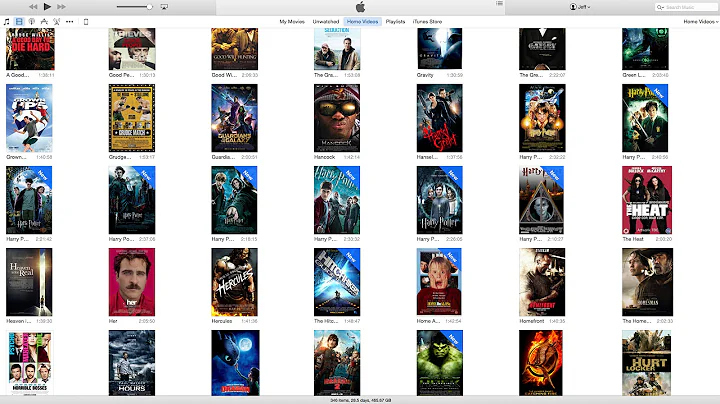Go to the iTunes Store tab
The image size is (720, 404).
tap(427, 22)
